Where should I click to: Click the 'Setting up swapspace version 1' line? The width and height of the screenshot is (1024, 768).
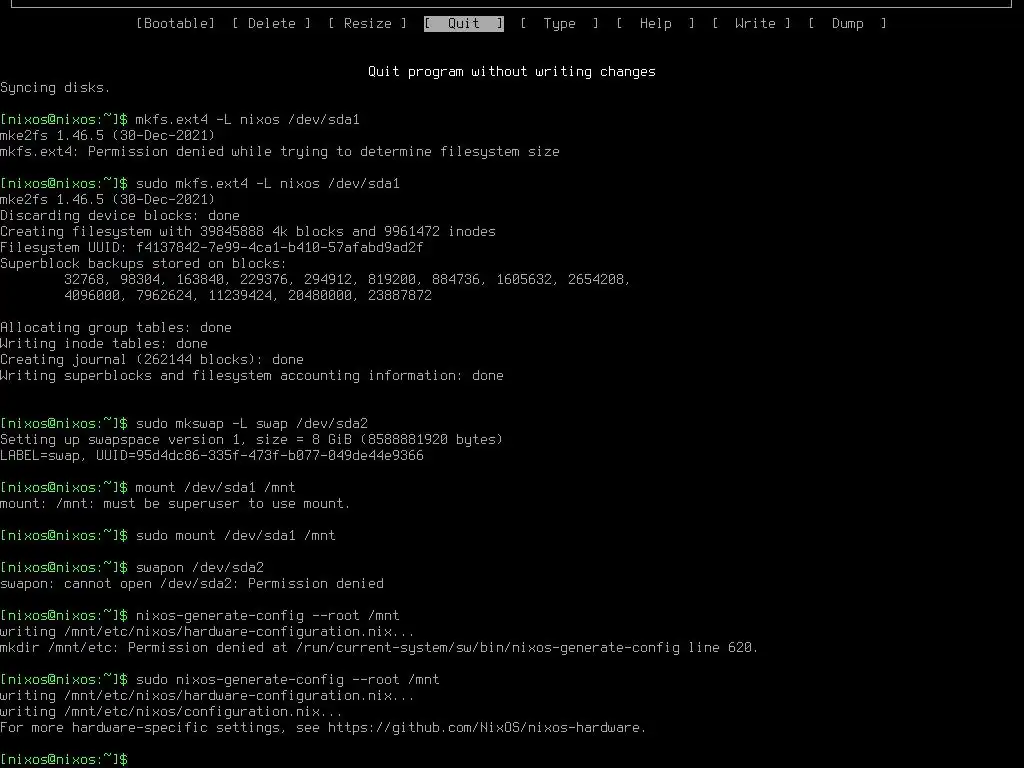coord(251,440)
